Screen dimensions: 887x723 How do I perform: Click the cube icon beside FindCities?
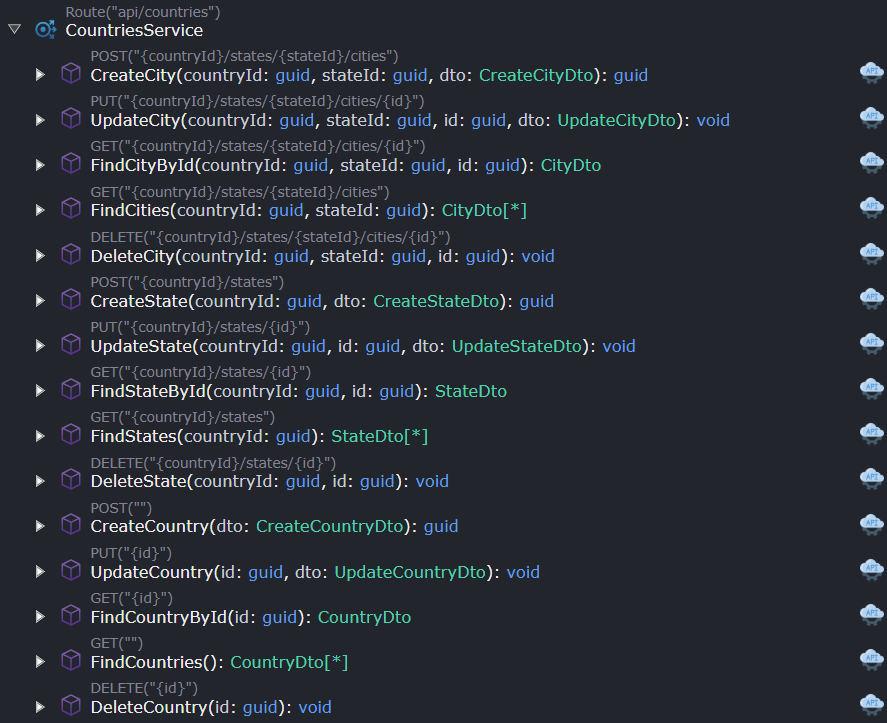(71, 208)
